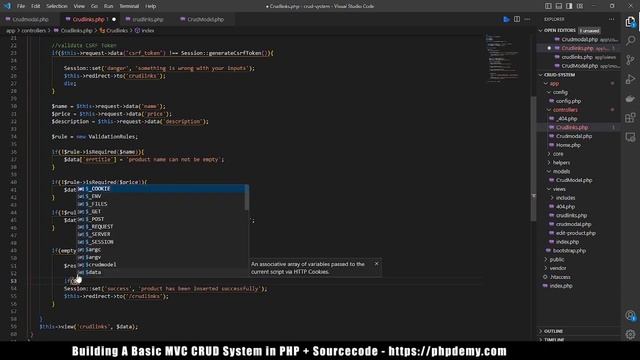Image resolution: width=640 pixels, height=360 pixels.
Task: Open the File menu
Action: [x=21, y=6]
